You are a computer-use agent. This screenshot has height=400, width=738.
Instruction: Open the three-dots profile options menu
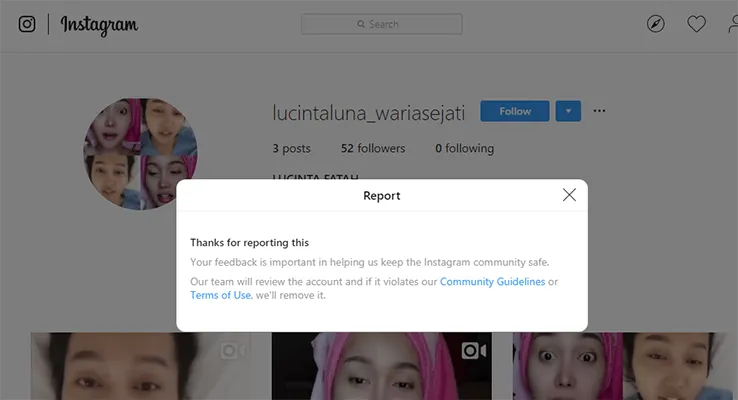click(599, 111)
